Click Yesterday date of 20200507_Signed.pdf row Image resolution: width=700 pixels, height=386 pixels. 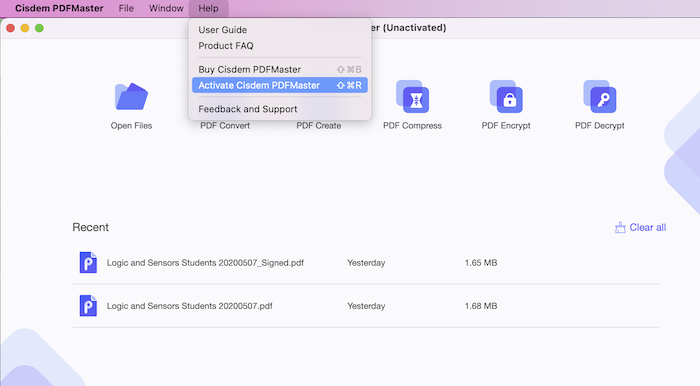click(x=366, y=263)
